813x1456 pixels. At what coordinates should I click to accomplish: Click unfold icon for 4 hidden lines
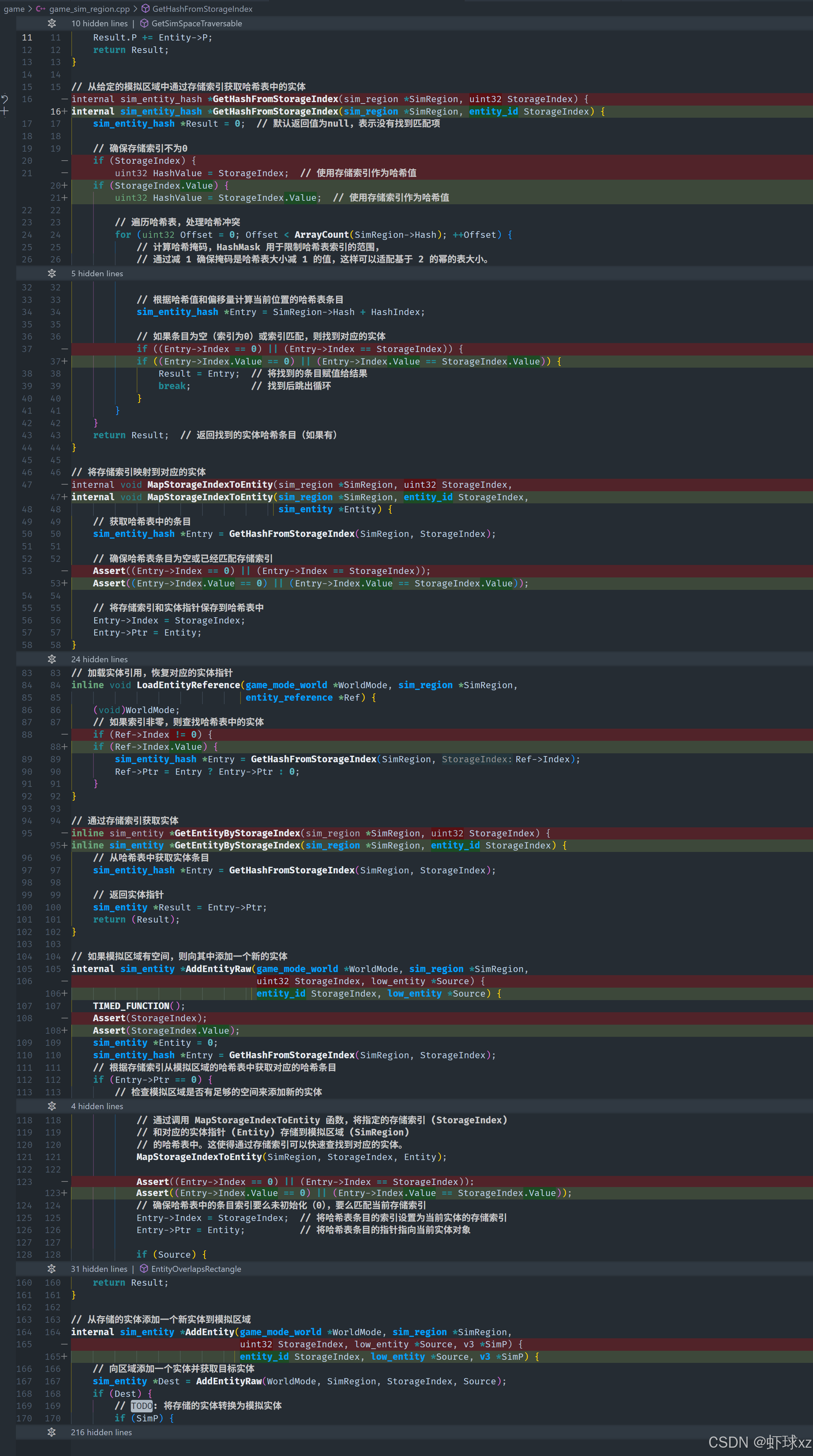(x=52, y=1106)
